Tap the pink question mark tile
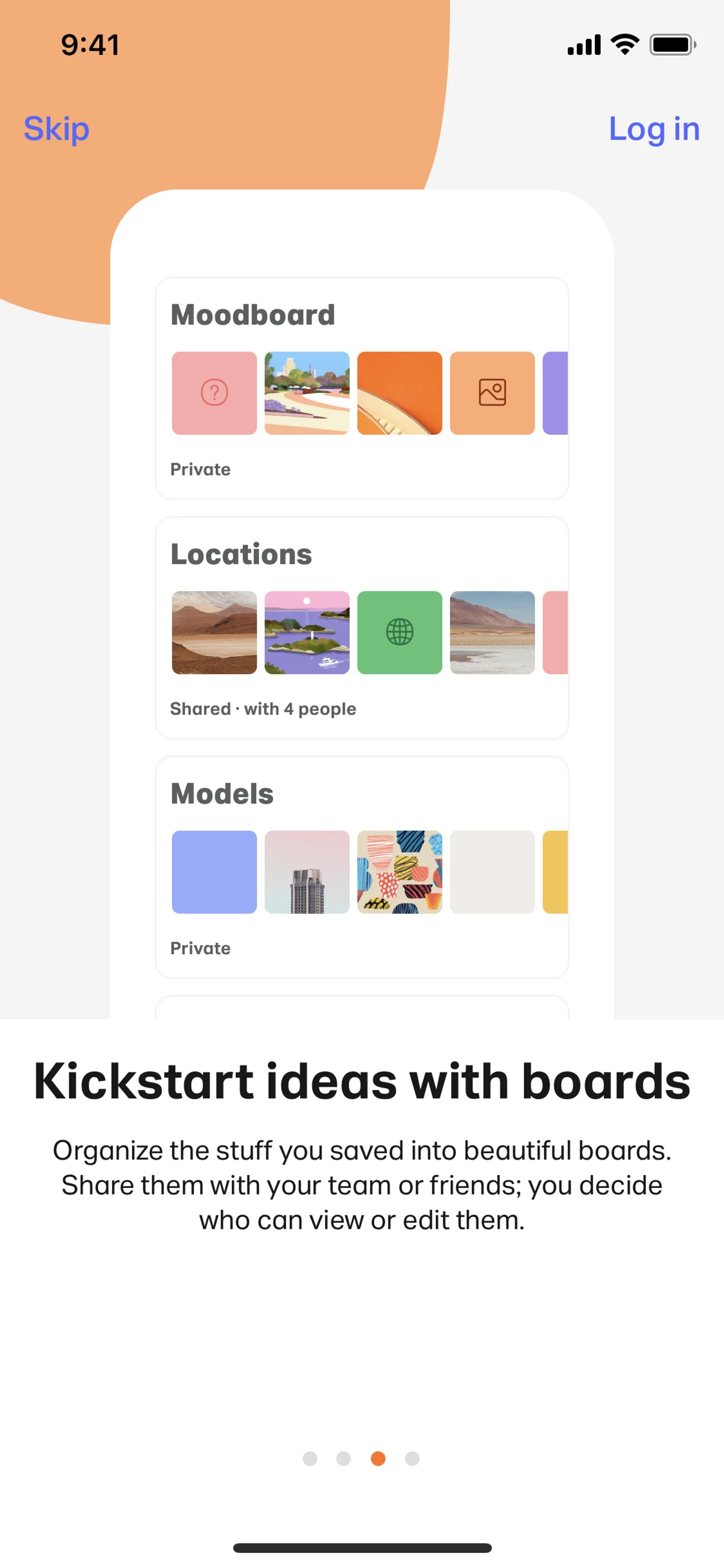The width and height of the screenshot is (724, 1568). pos(214,393)
